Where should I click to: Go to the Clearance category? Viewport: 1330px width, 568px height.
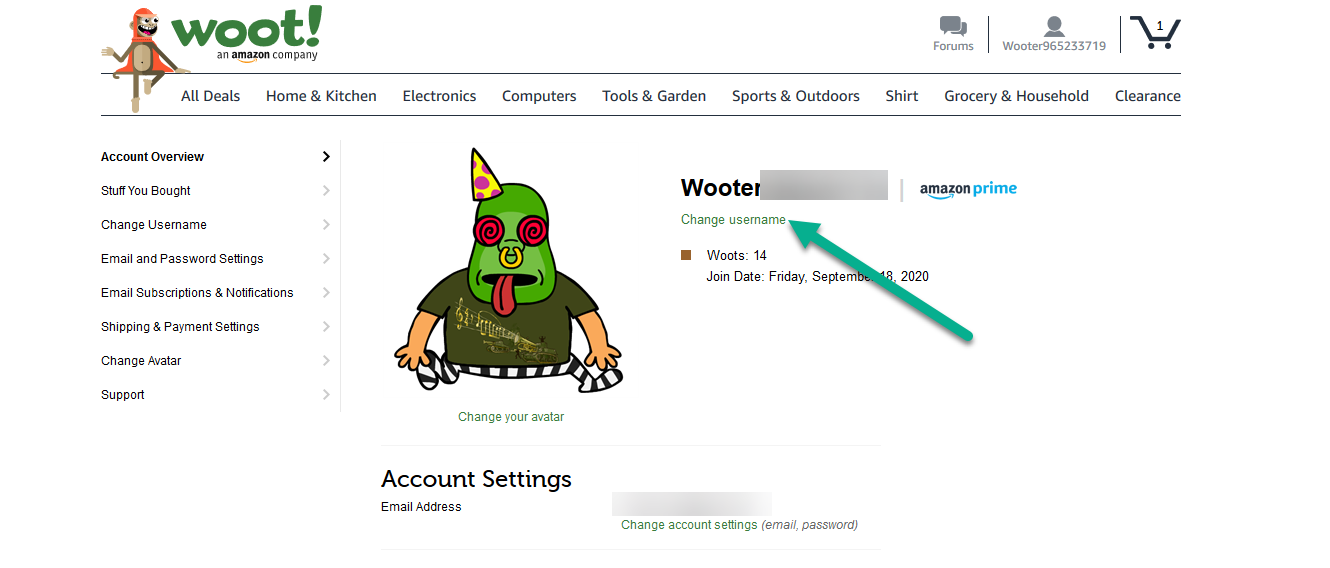(x=1148, y=96)
